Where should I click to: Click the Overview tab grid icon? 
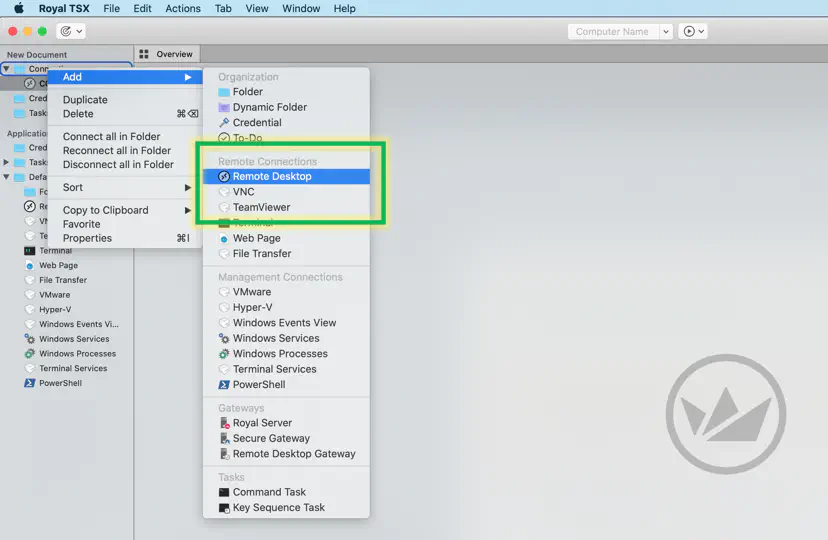point(145,54)
